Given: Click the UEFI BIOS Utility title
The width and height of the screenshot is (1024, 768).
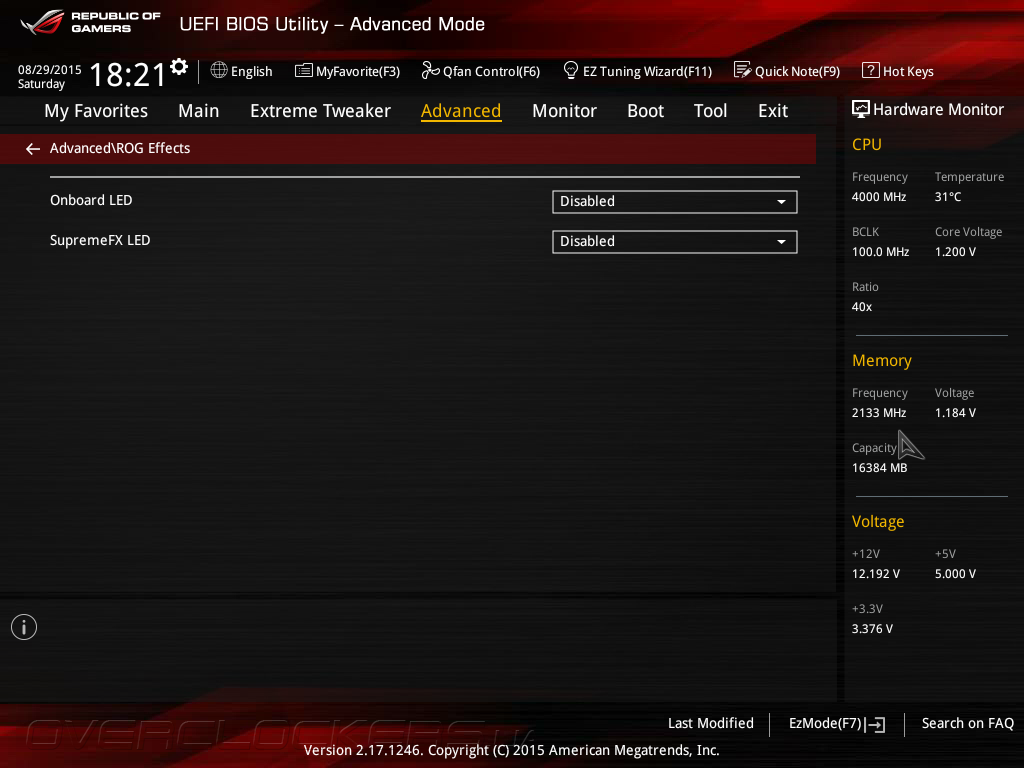Looking at the screenshot, I should pos(332,24).
